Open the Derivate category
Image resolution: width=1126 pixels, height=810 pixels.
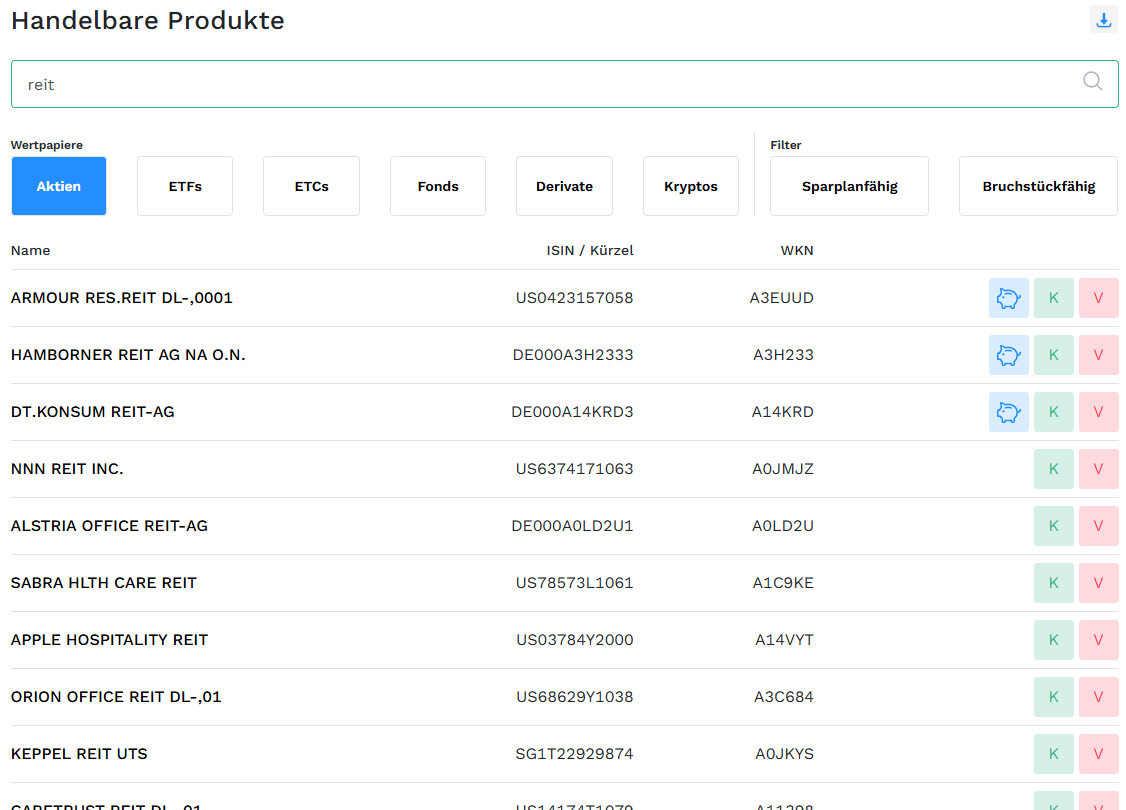click(x=564, y=186)
